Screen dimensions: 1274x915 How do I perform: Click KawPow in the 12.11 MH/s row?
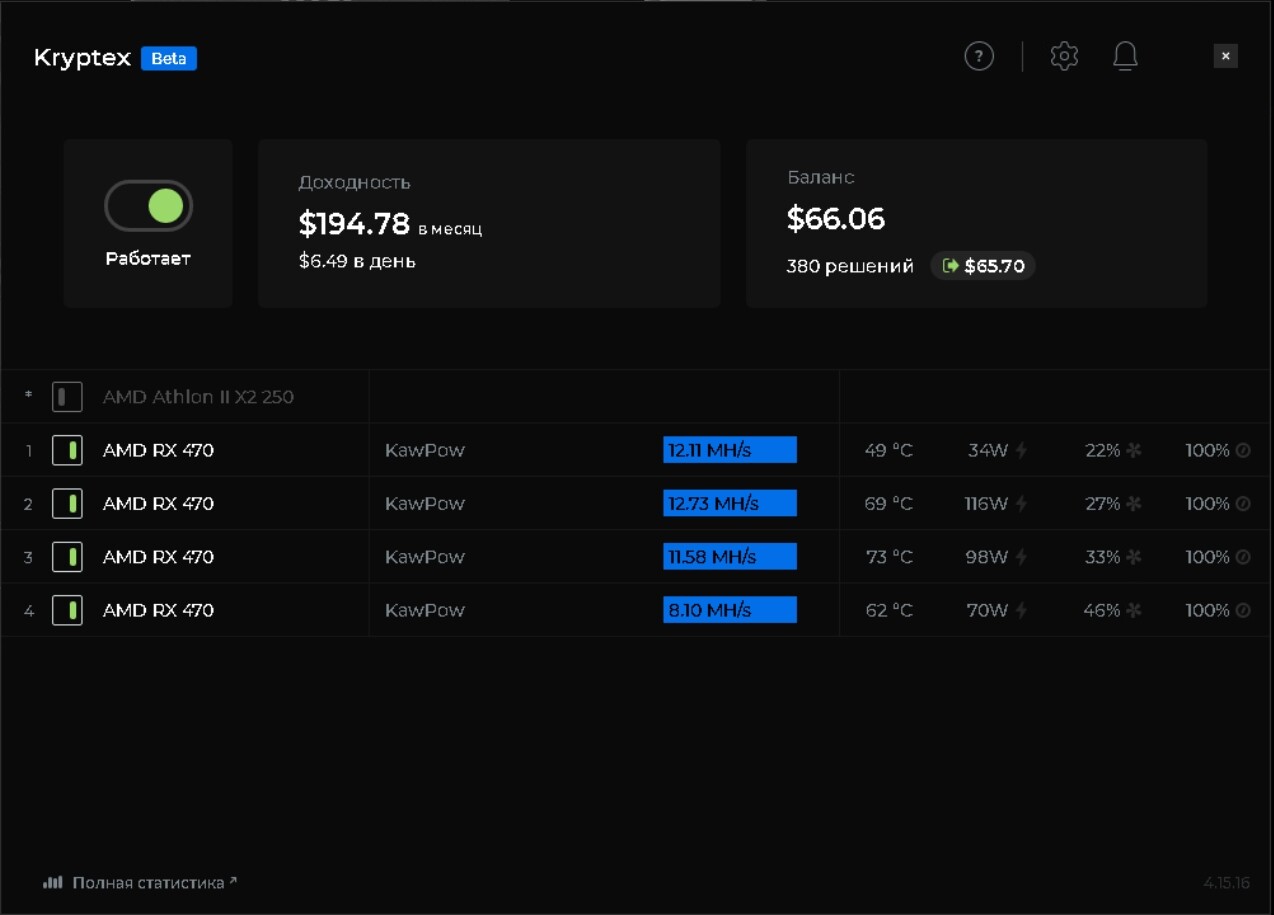pyautogui.click(x=425, y=451)
